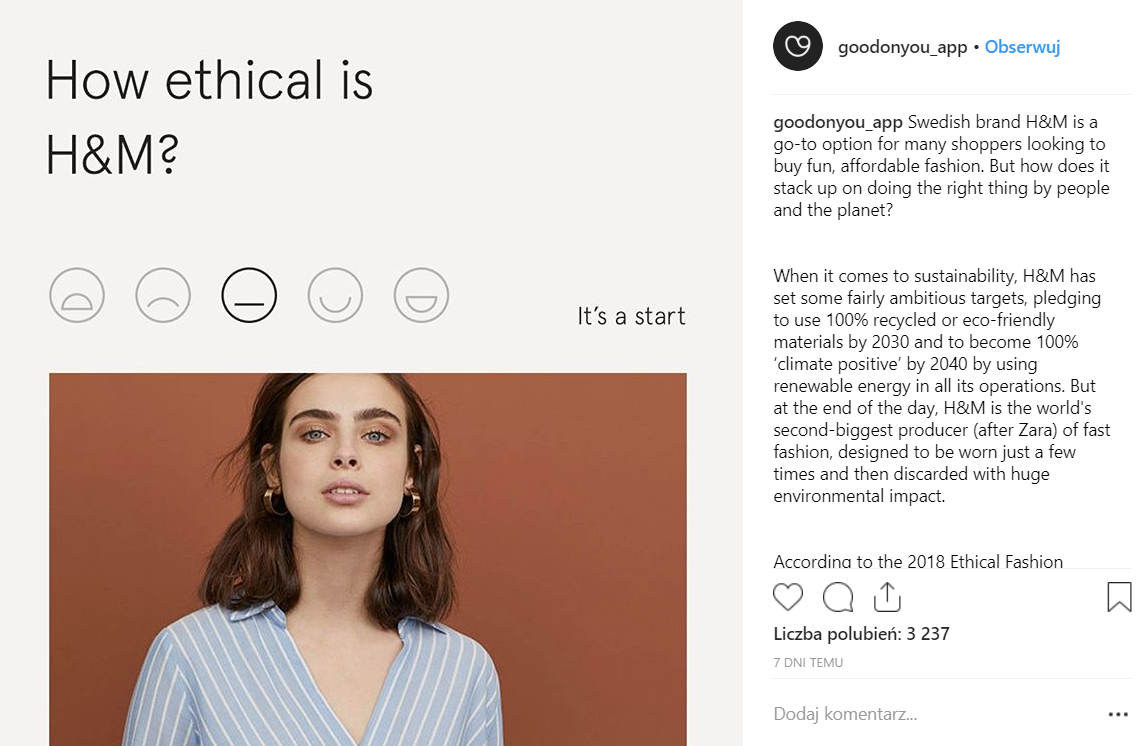The image size is (1136, 746).
Task: Like the post with heart icon
Action: click(x=788, y=597)
